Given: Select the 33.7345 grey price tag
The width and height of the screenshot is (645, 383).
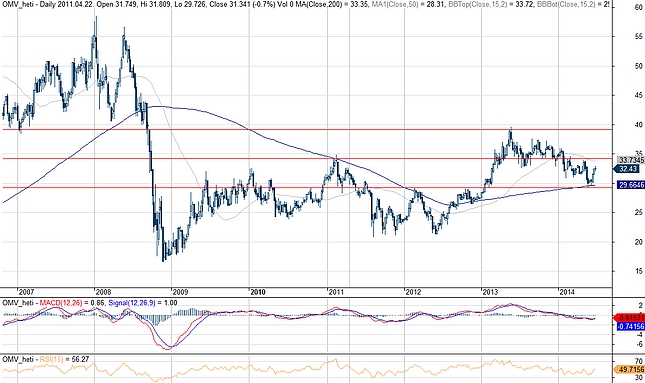Looking at the screenshot, I should click(631, 160).
